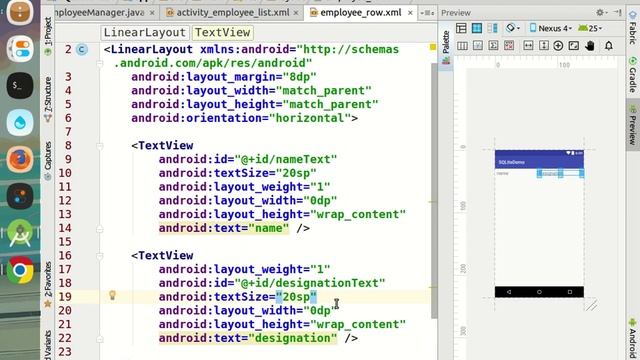The height and width of the screenshot is (360, 640).
Task: Open Preview panel settings gear menu
Action: pyautogui.click(x=601, y=13)
